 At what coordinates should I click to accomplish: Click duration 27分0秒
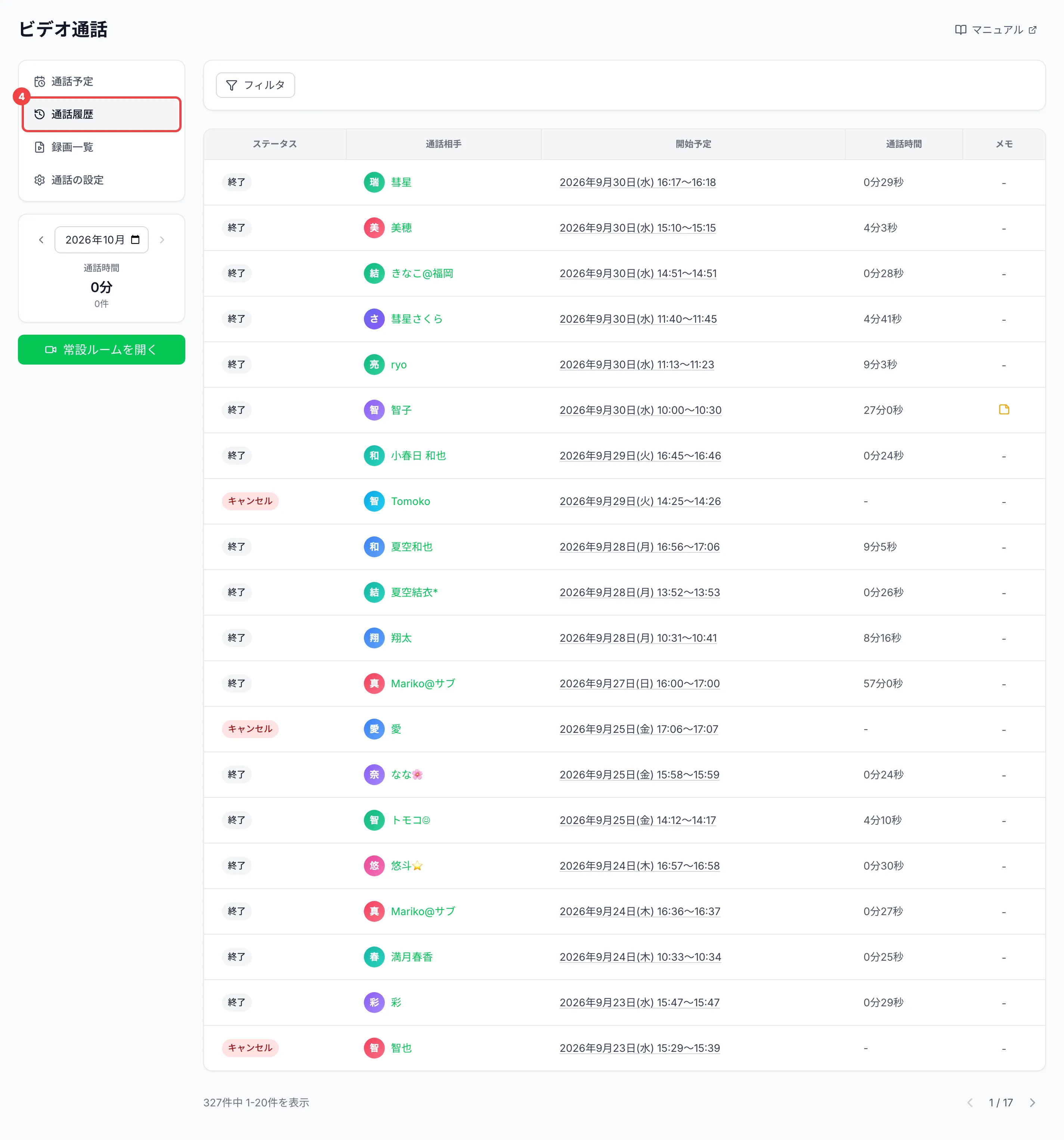click(x=883, y=410)
